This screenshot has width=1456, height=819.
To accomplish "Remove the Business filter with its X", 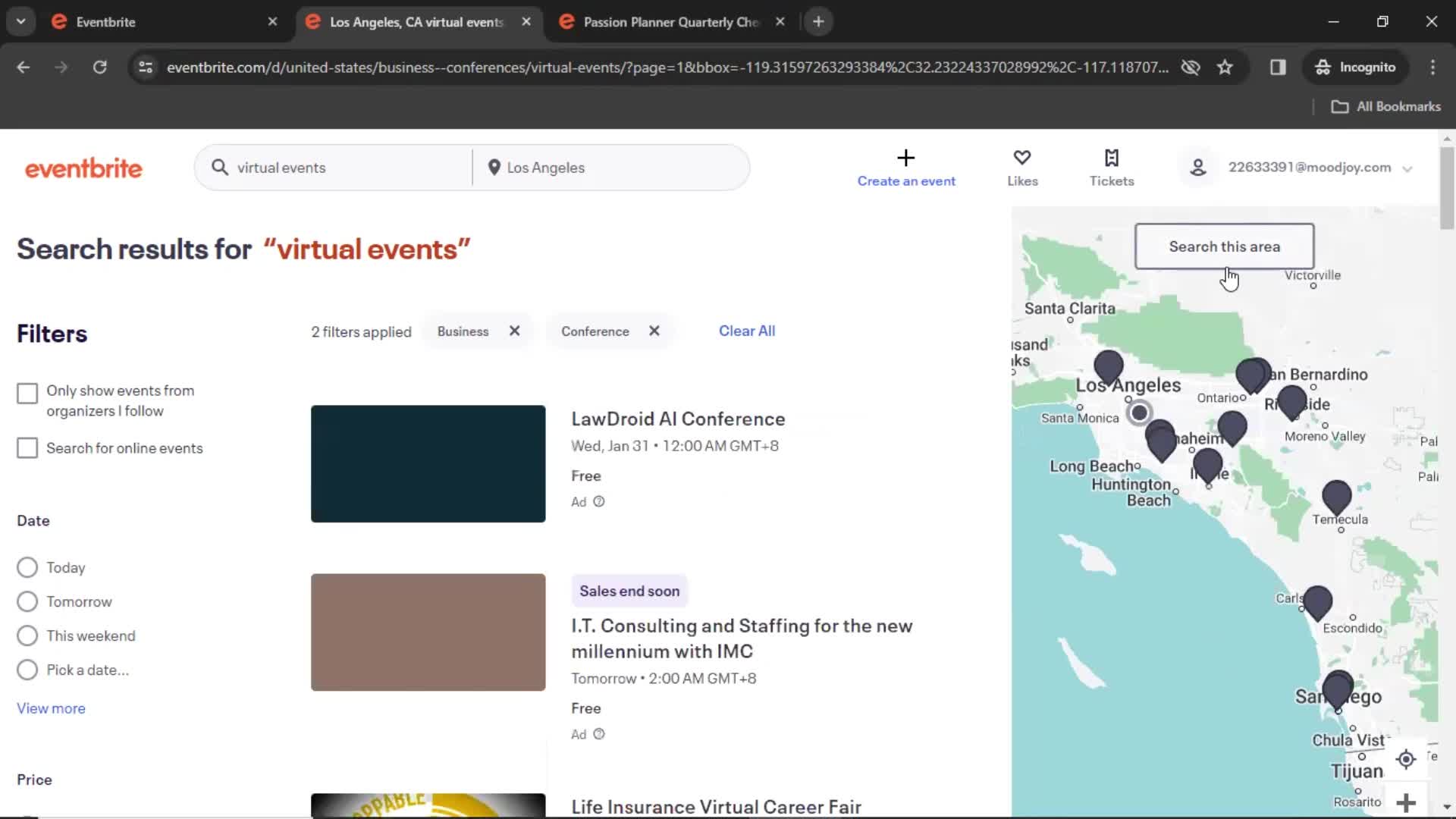I will 515,331.
